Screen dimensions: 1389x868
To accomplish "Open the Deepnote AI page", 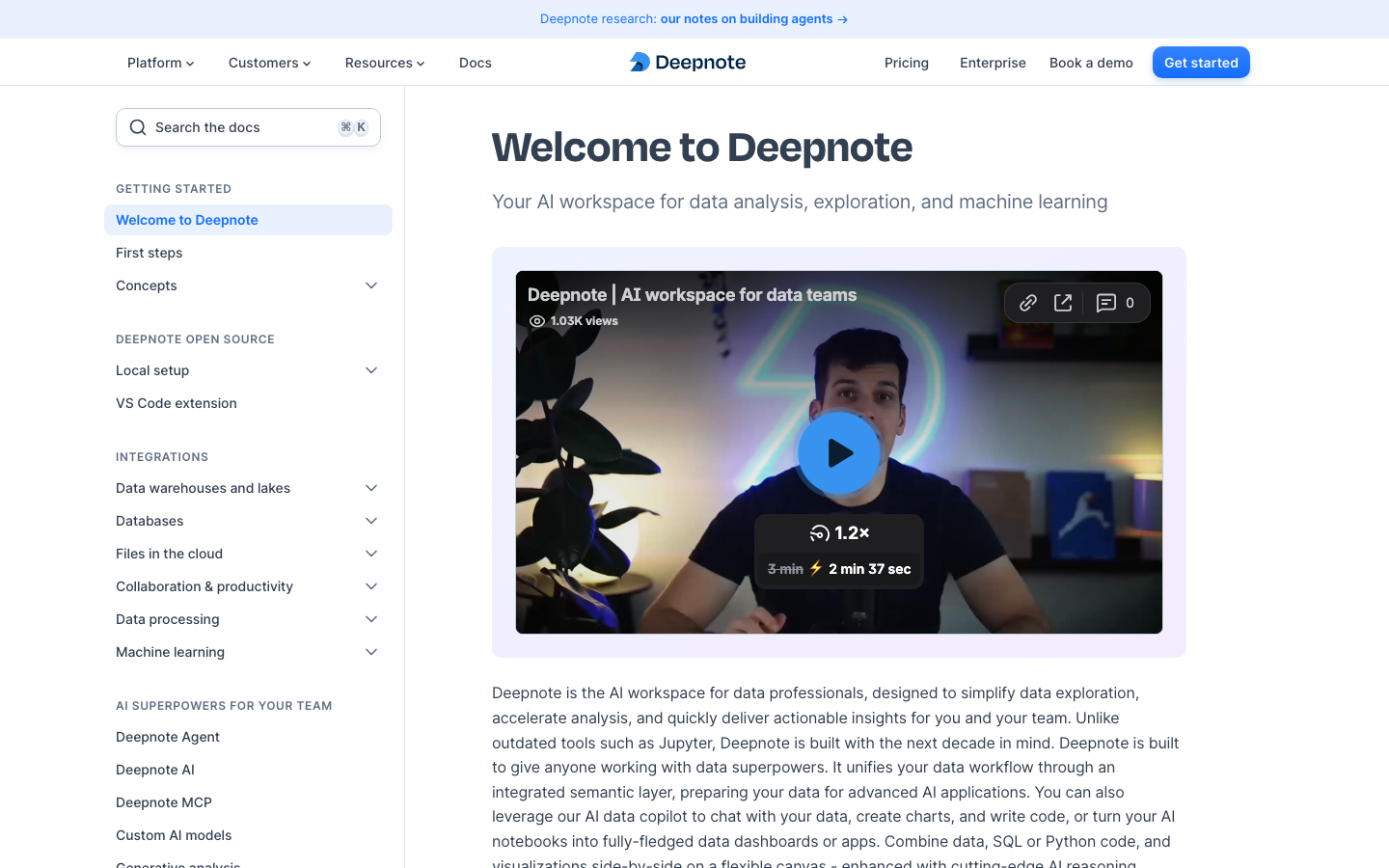I will point(155,770).
